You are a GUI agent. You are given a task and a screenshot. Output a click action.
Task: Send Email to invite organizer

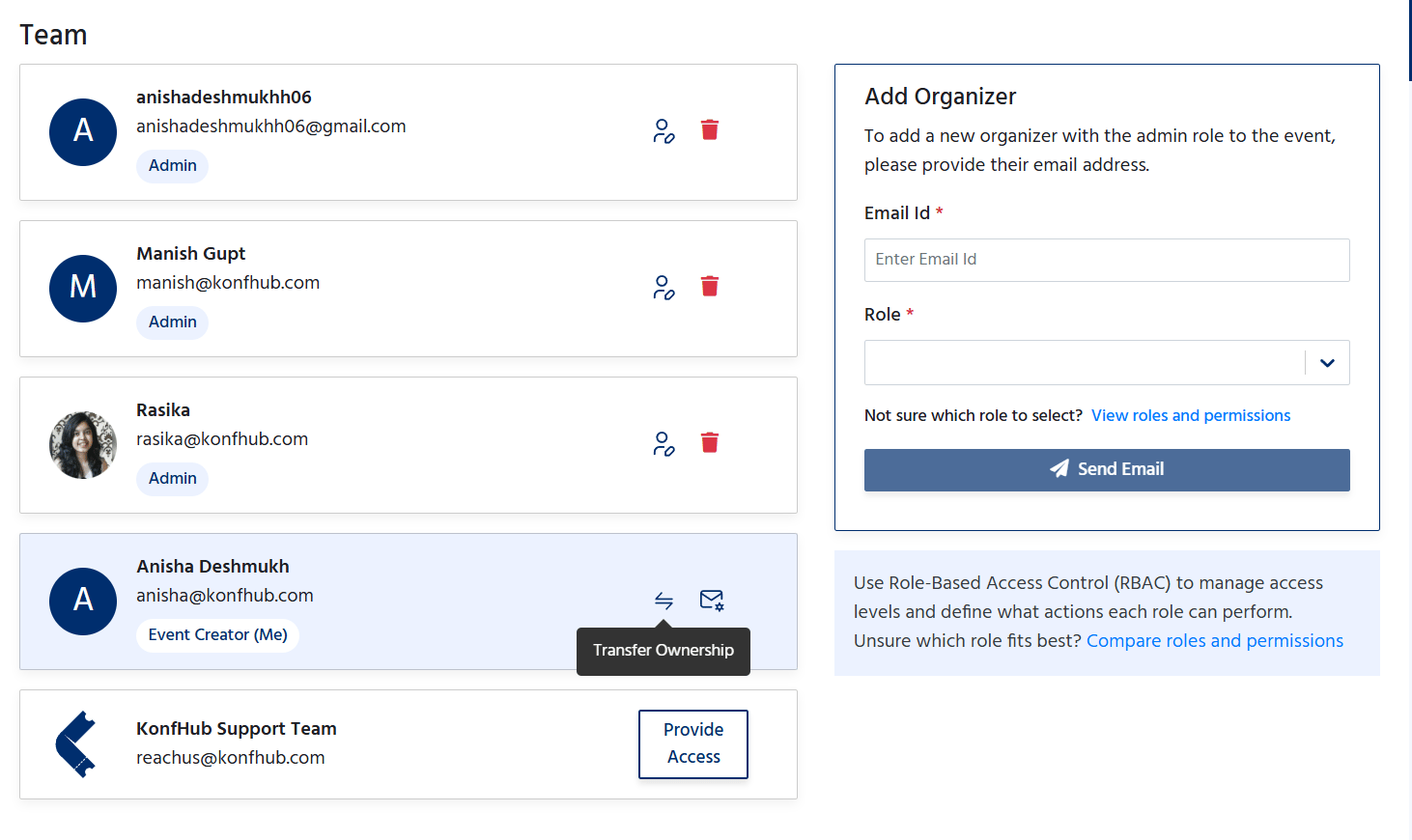point(1107,470)
